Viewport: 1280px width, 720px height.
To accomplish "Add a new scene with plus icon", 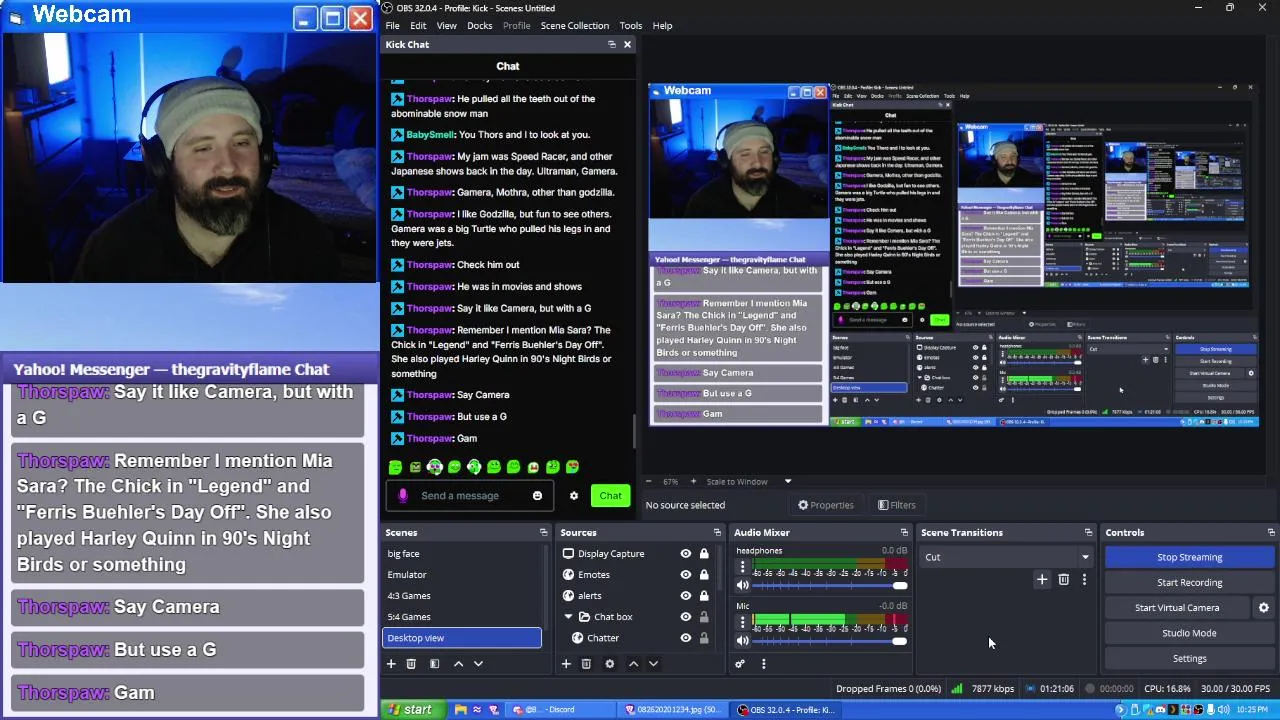I will (391, 664).
